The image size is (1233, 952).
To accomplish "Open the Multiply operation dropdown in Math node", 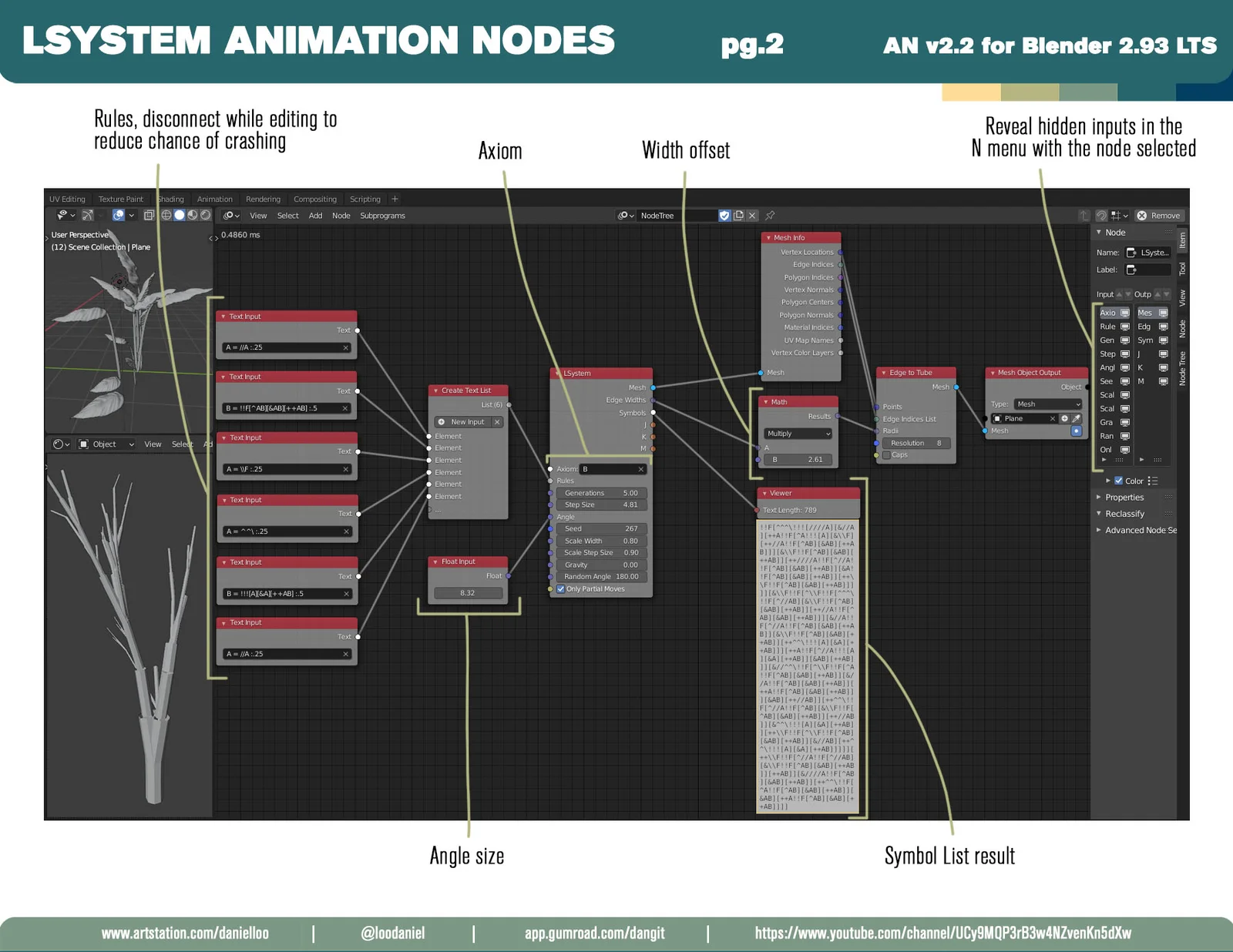I will coord(797,433).
